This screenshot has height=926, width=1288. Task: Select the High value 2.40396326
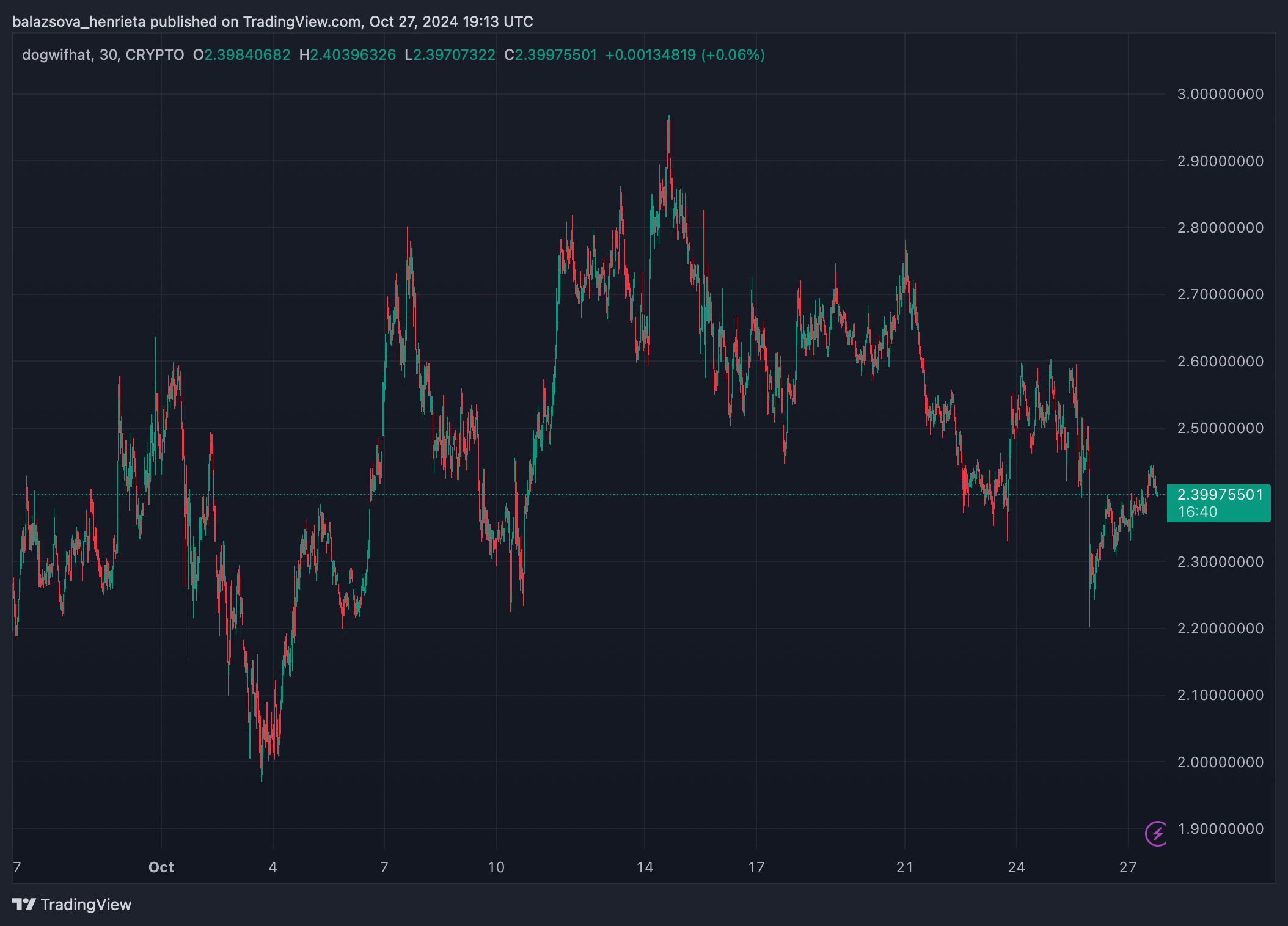[353, 55]
